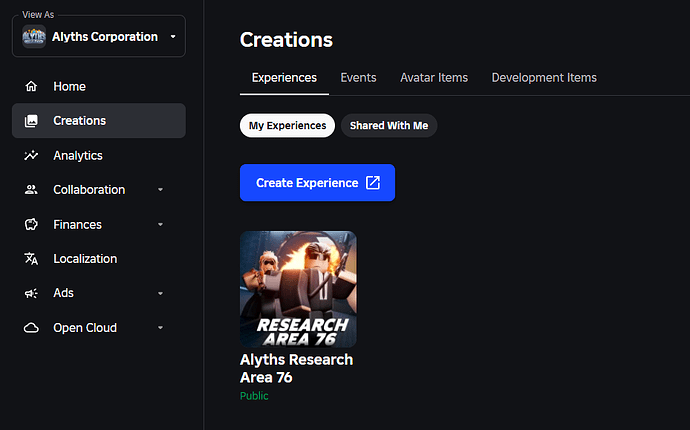The image size is (690, 430).
Task: Click the Ads sidebar label
Action: pos(63,293)
